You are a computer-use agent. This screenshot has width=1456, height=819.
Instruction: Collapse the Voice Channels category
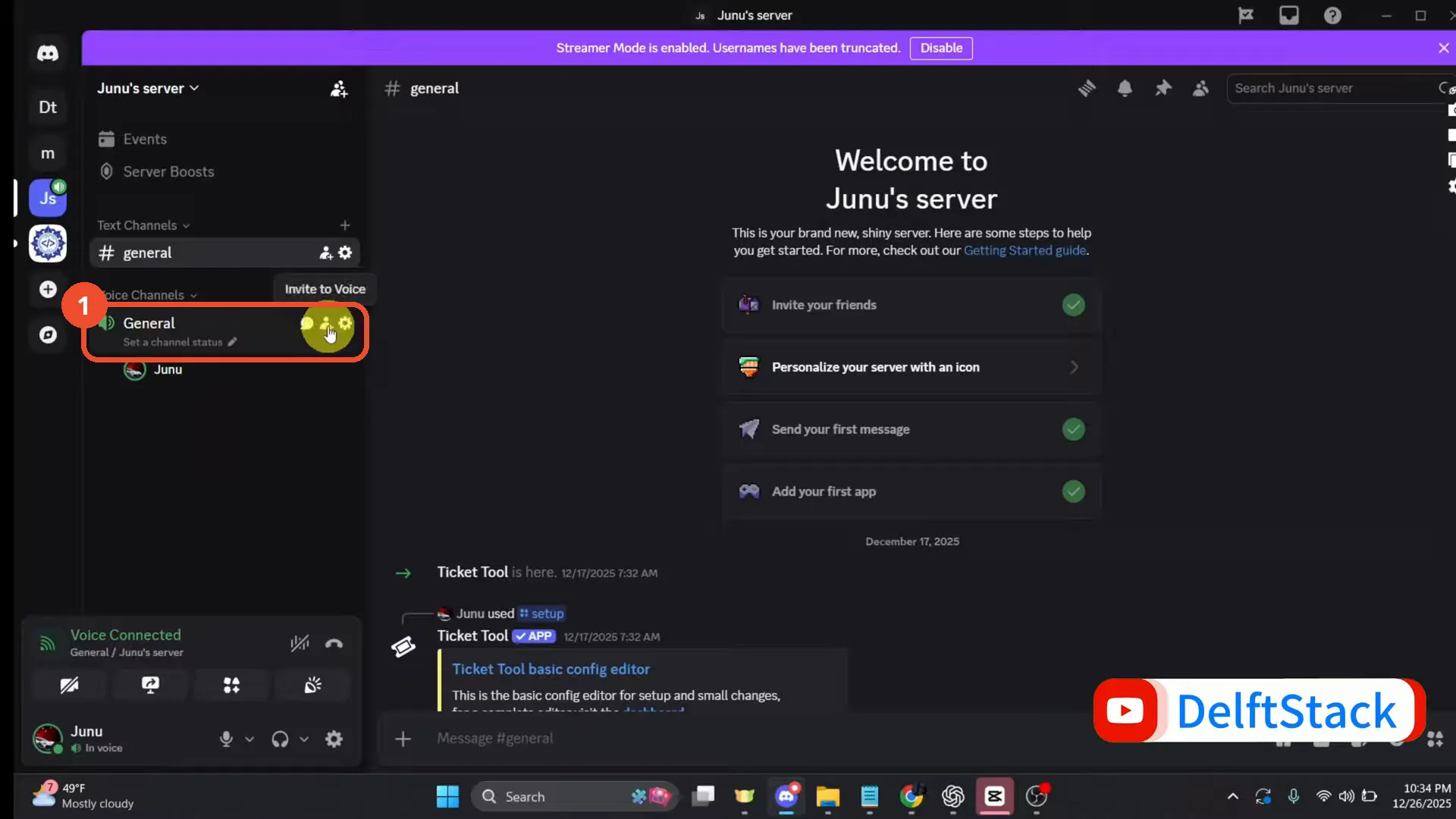(148, 295)
